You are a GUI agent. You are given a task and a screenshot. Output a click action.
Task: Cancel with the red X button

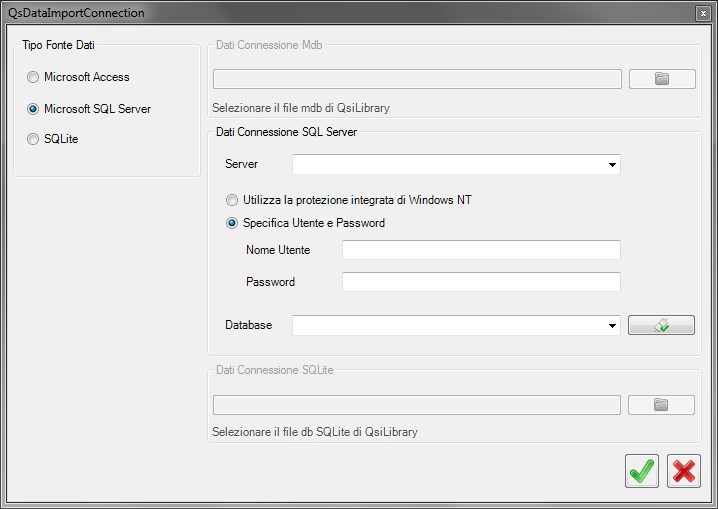pos(684,471)
